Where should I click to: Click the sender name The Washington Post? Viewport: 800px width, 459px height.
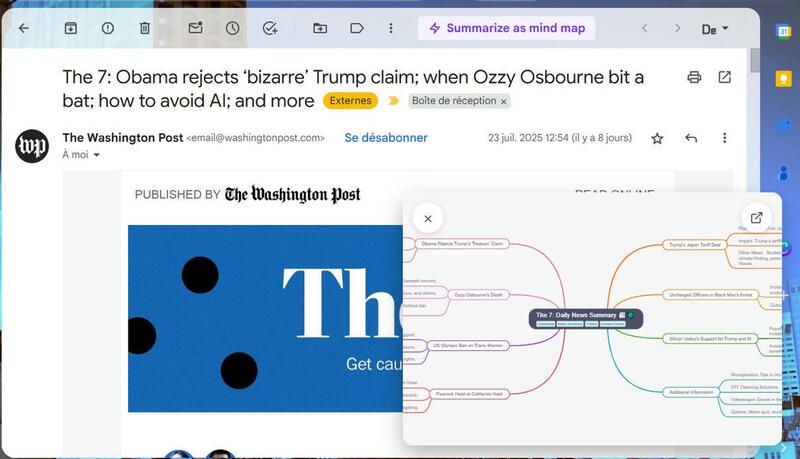coord(122,138)
